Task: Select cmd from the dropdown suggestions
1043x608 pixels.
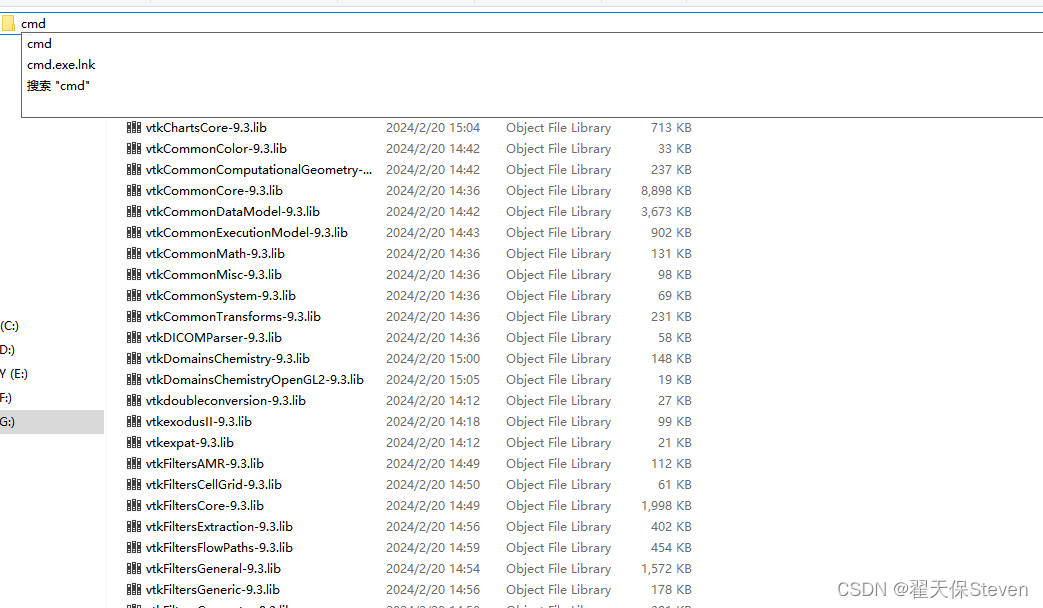Action: click(x=39, y=43)
